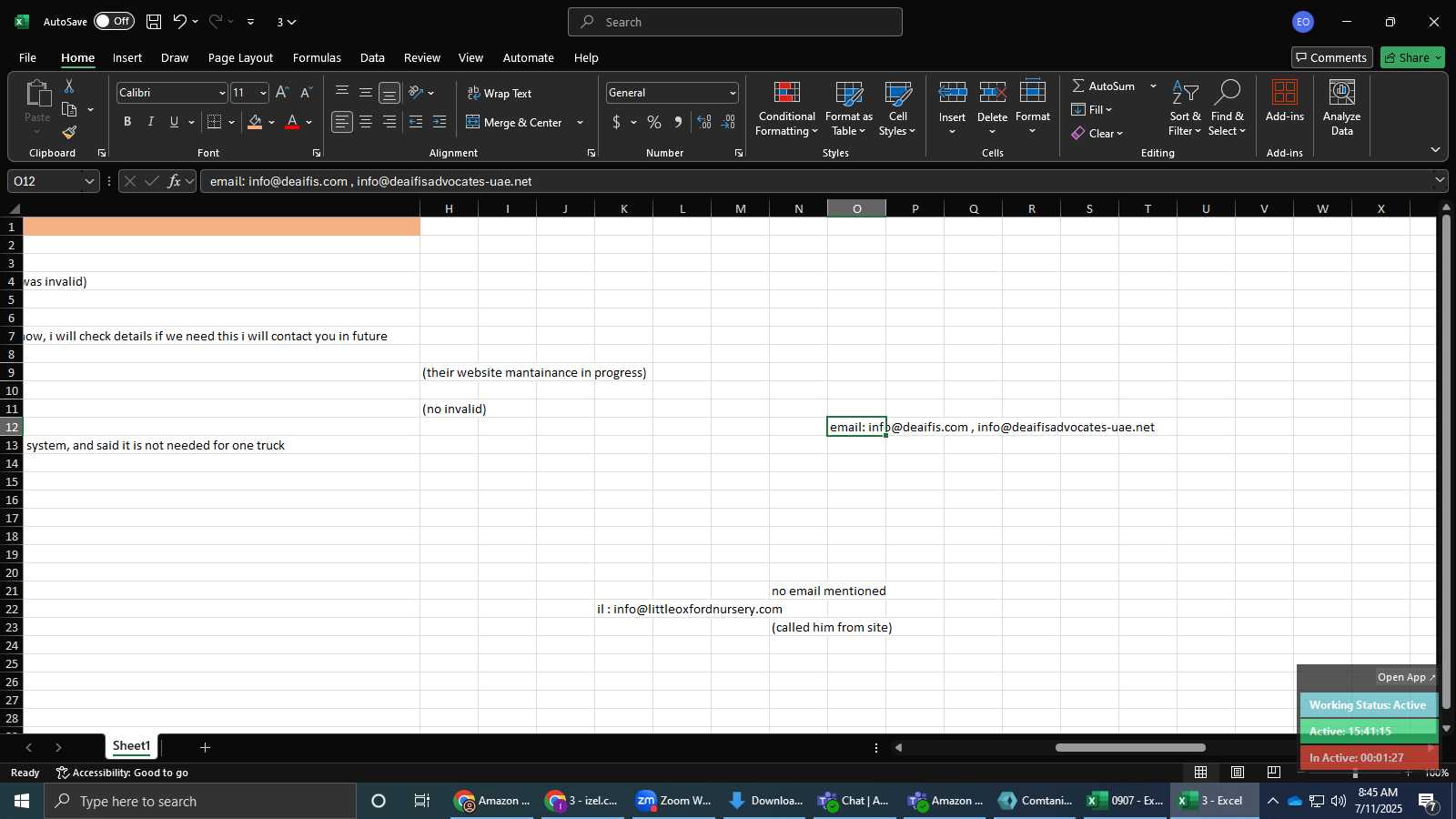
Task: Switch to the Formulas tab
Action: 317,57
